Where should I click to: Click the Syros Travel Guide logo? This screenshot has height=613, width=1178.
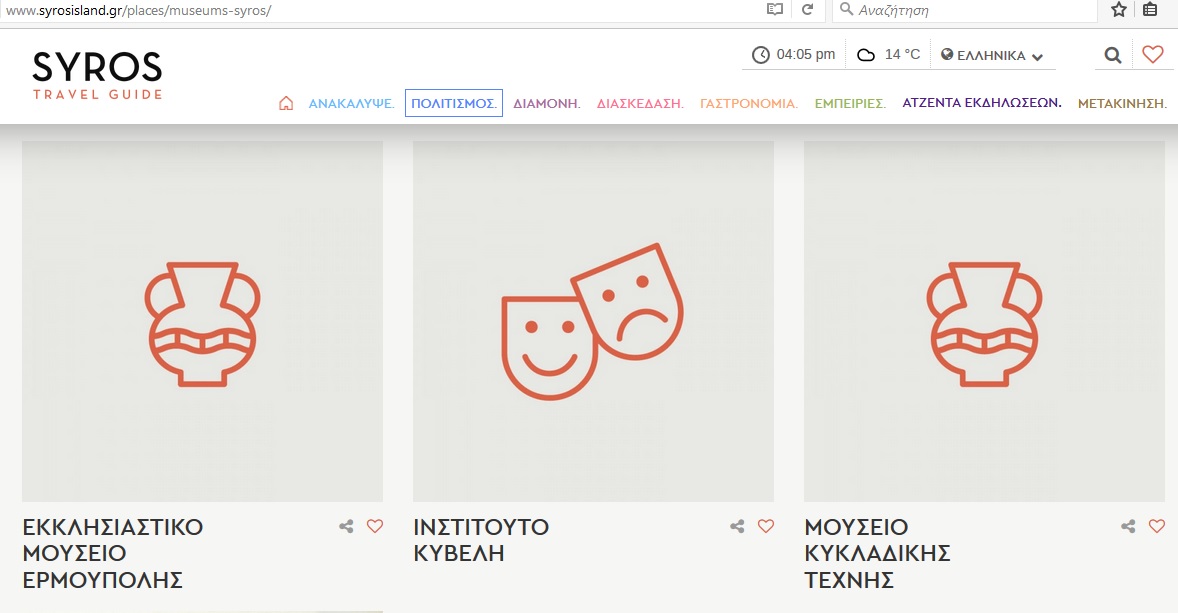point(97,75)
